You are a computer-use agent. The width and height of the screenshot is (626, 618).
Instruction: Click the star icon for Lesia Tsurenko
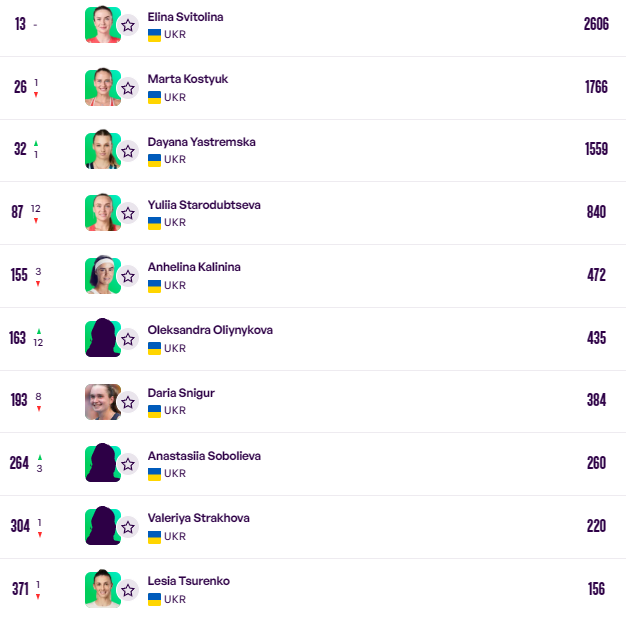click(x=128, y=590)
